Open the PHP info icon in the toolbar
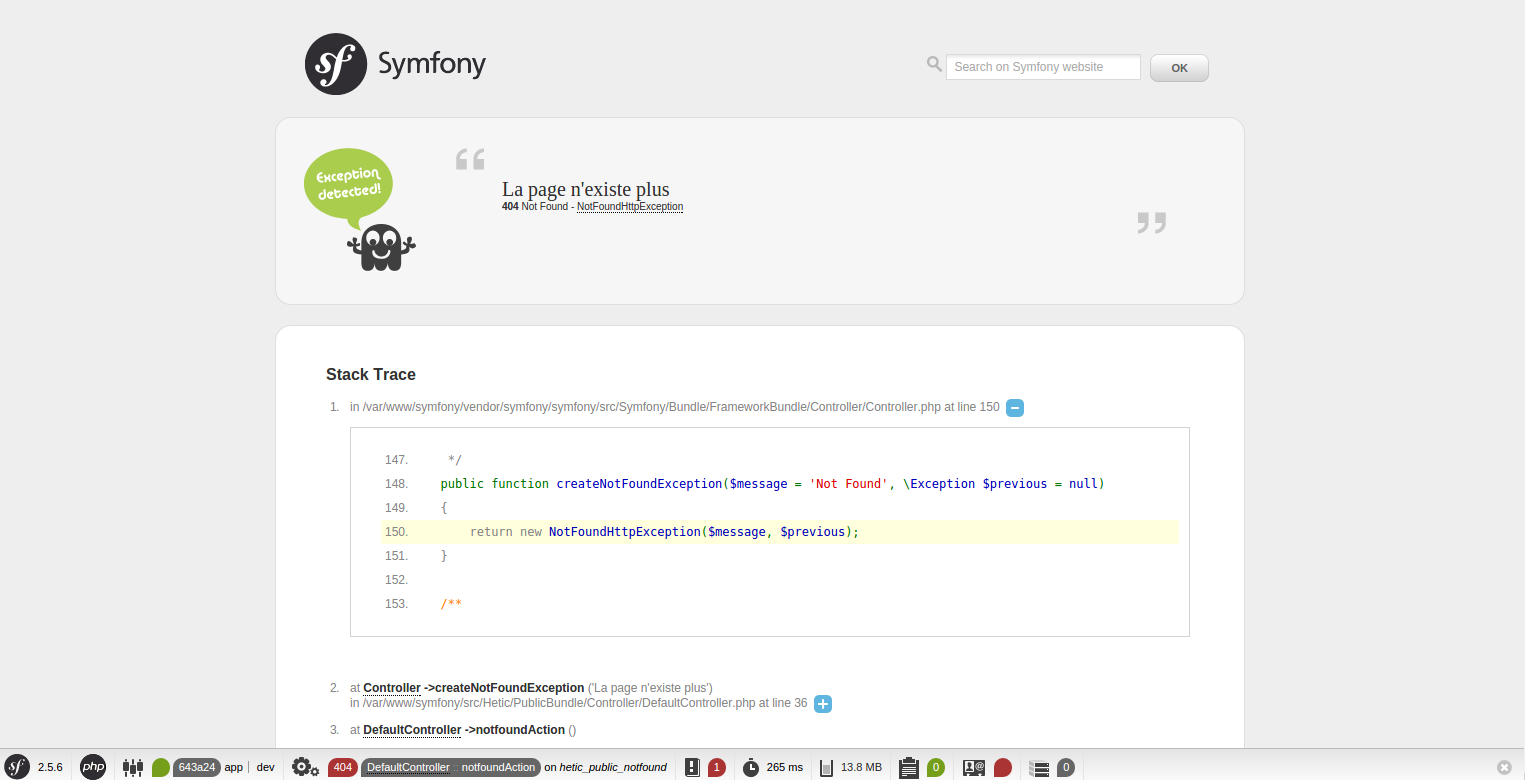Viewport: 1525px width, 780px height. (x=93, y=767)
